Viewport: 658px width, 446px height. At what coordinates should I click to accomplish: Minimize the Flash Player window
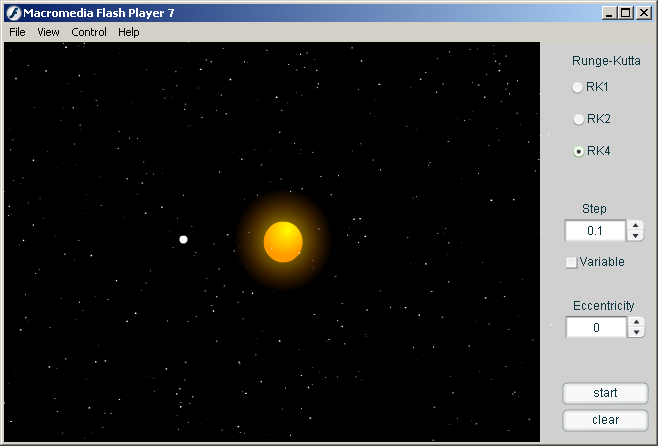(x=609, y=13)
